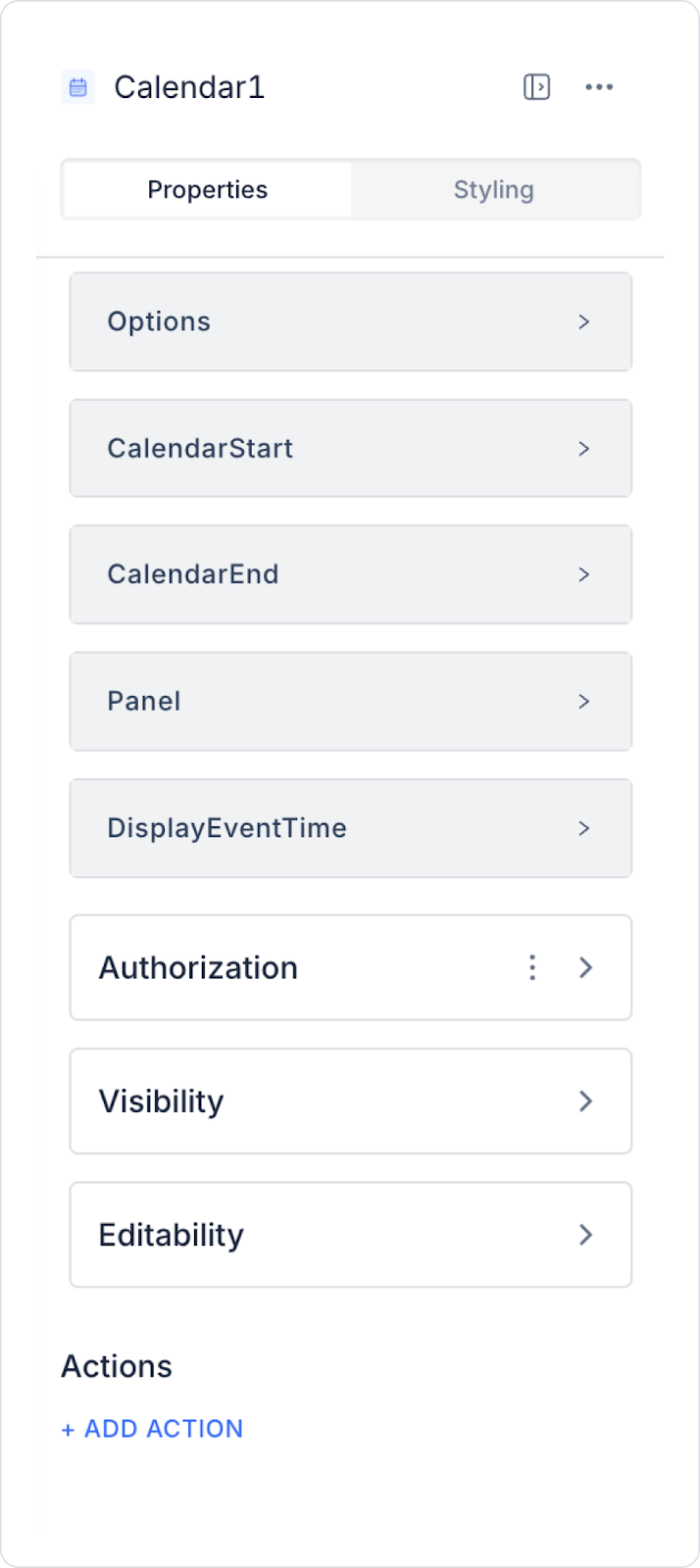This screenshot has width=700, height=1568.
Task: Open the three-dot more options menu
Action: click(599, 87)
